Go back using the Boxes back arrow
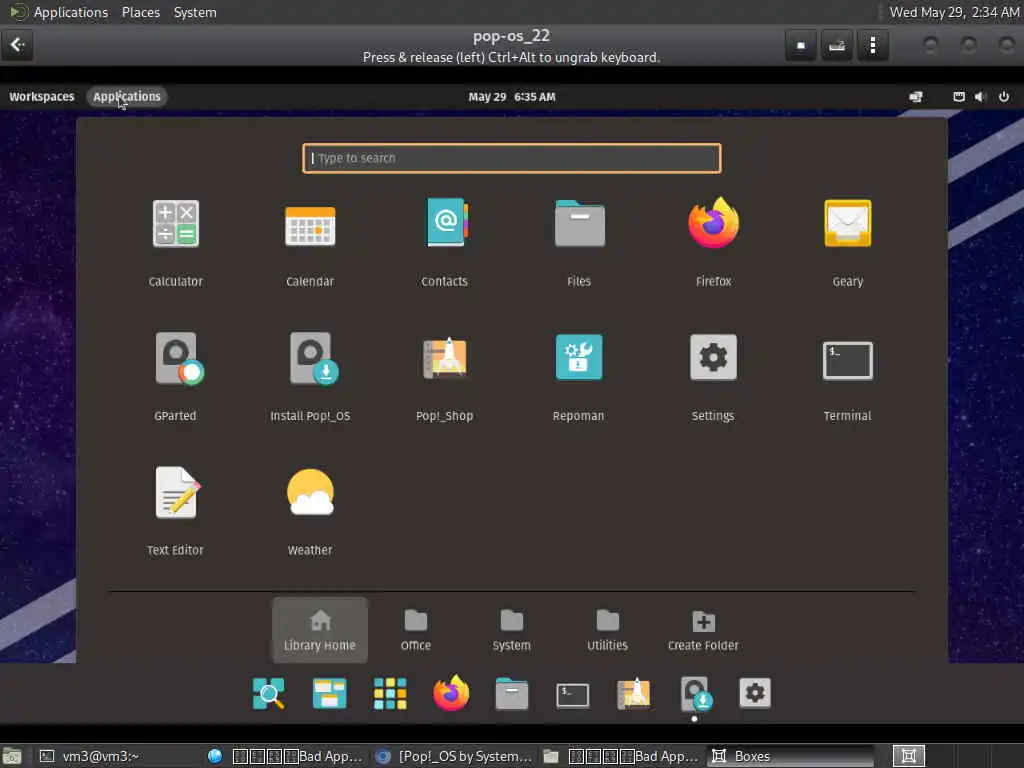1024x768 pixels. pos(17,44)
